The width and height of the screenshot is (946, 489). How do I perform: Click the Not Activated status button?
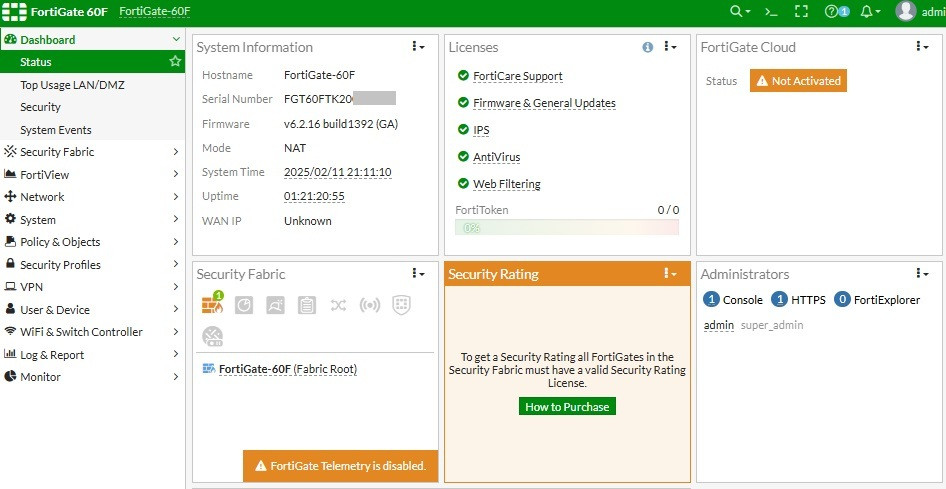pos(798,81)
